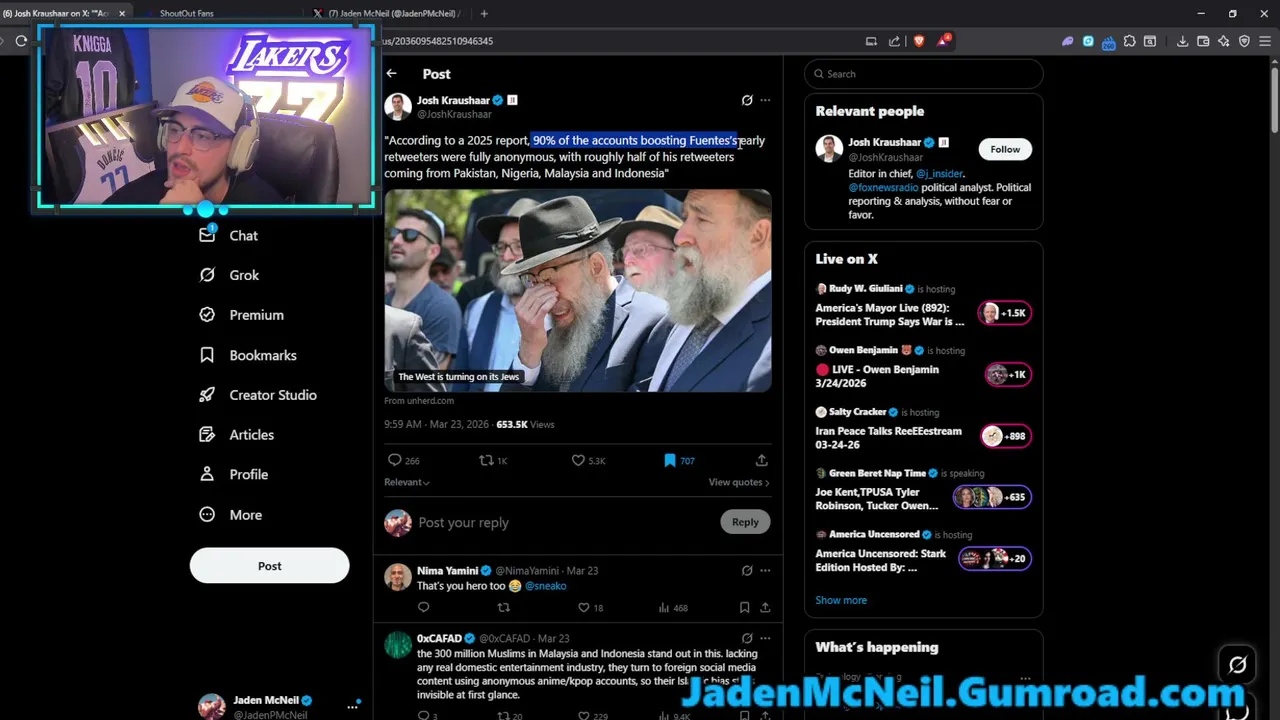Open Bookmarks in the sidebar
The width and height of the screenshot is (1280, 720).
tap(248, 355)
